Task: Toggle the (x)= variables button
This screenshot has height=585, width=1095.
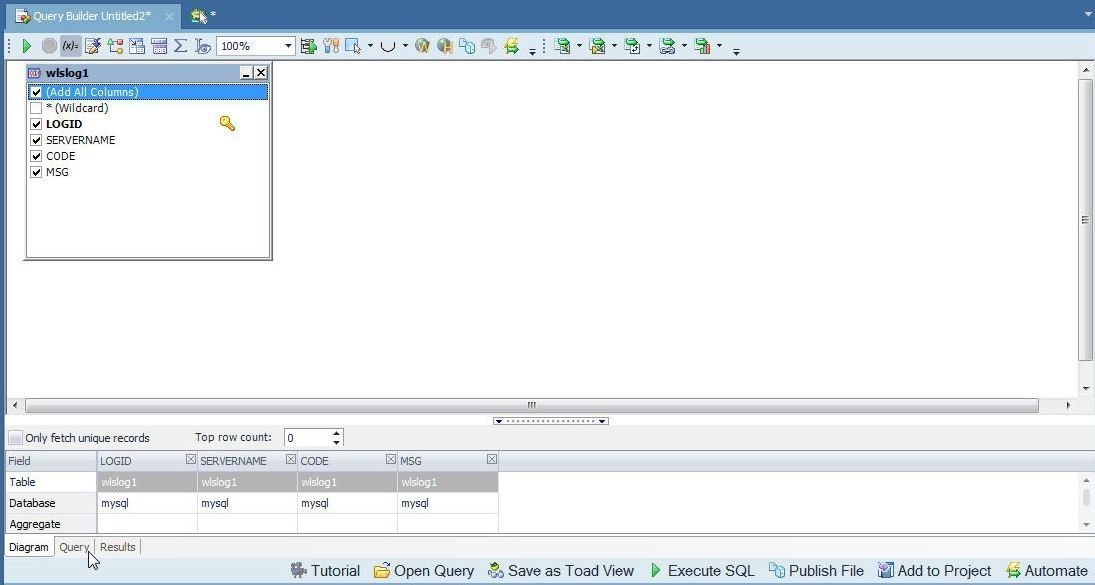Action: [71, 46]
